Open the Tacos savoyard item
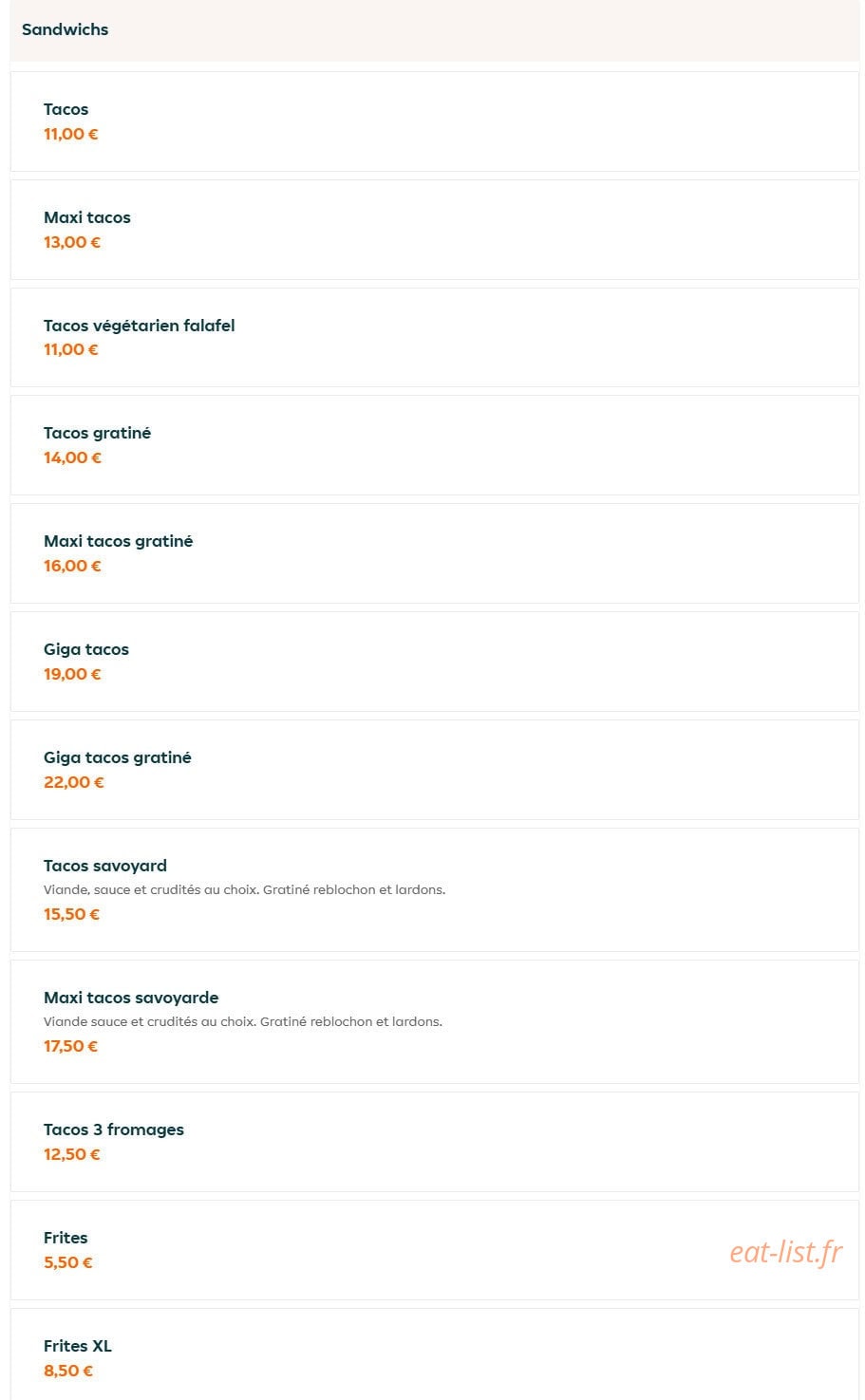The image size is (865, 1400). [x=434, y=890]
